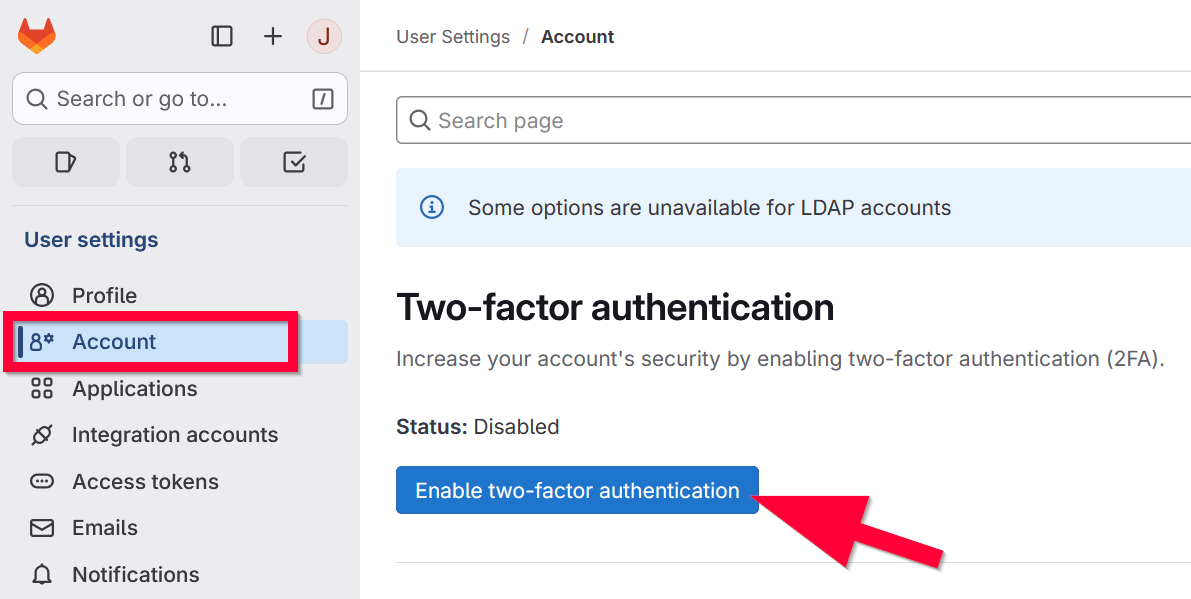The width and height of the screenshot is (1191, 599).
Task: Click the Account breadcrumb item
Action: click(x=577, y=37)
